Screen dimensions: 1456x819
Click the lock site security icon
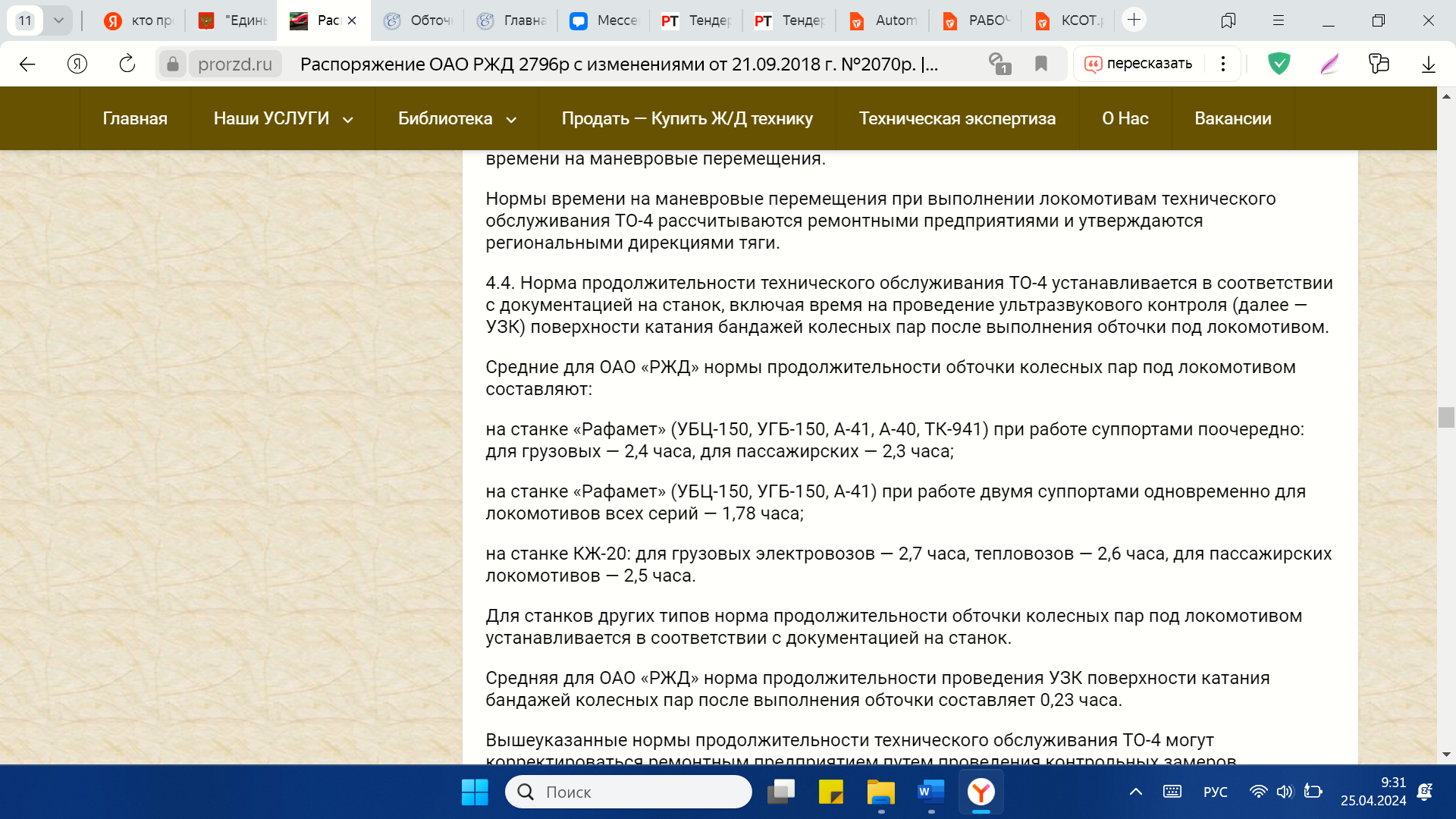point(173,64)
